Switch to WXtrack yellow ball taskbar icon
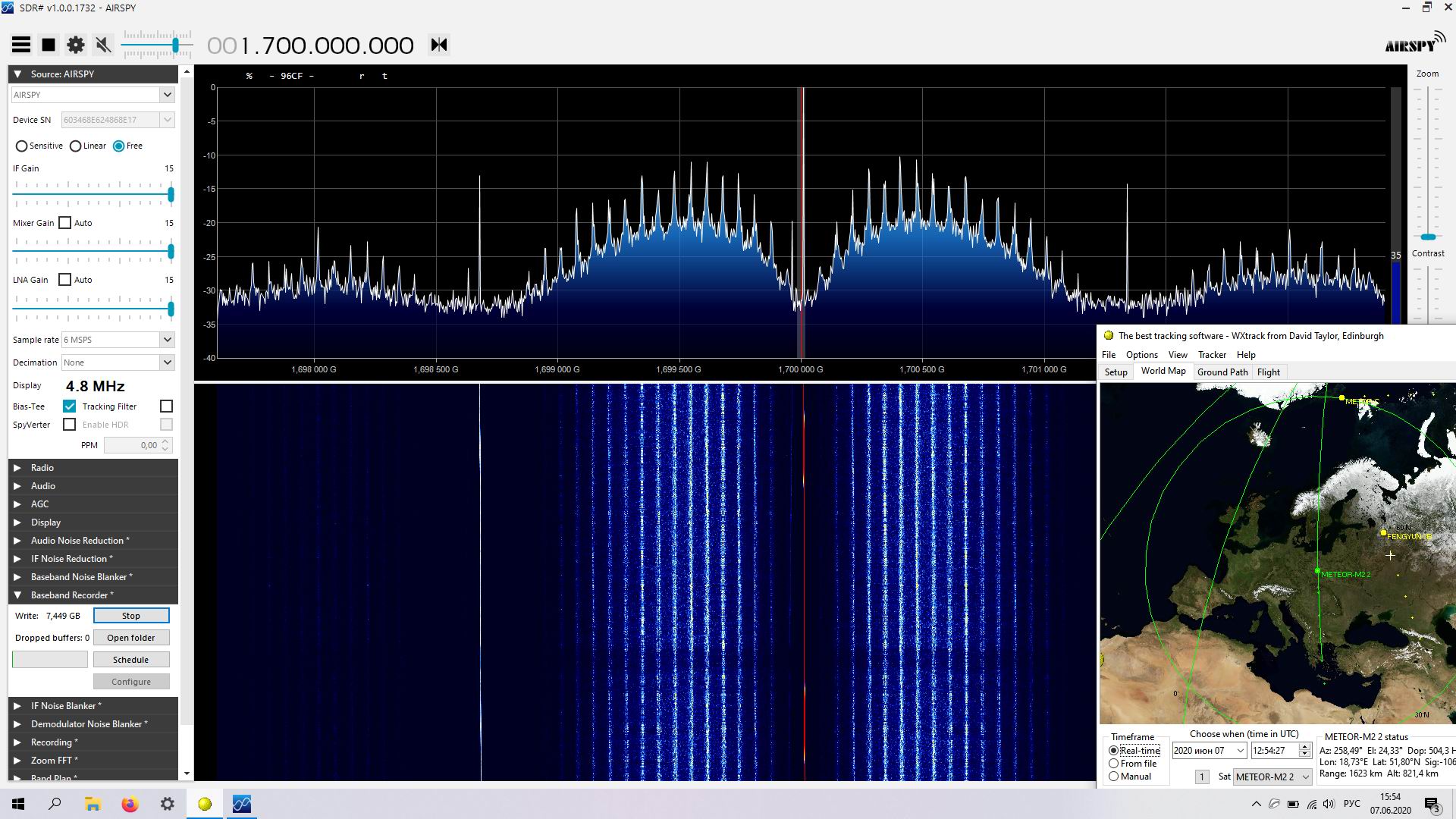This screenshot has height=819, width=1456. 205,804
